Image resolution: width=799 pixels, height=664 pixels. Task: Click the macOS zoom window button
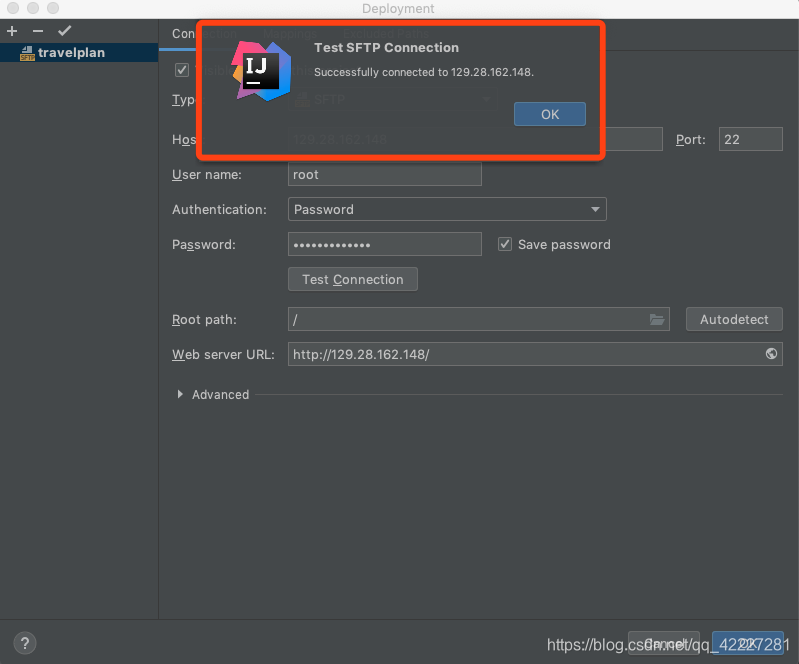pyautogui.click(x=52, y=8)
